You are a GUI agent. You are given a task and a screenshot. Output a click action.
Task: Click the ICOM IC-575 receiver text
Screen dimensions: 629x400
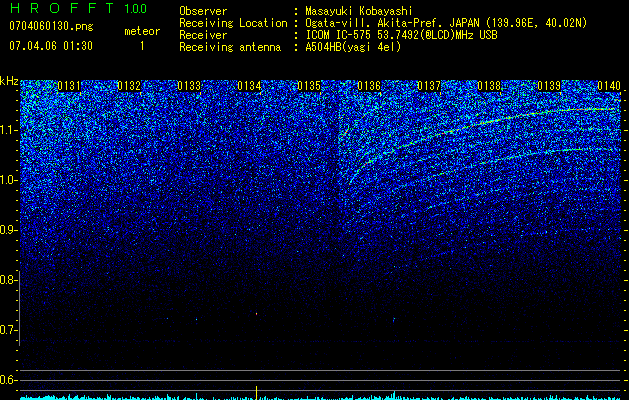point(401,35)
